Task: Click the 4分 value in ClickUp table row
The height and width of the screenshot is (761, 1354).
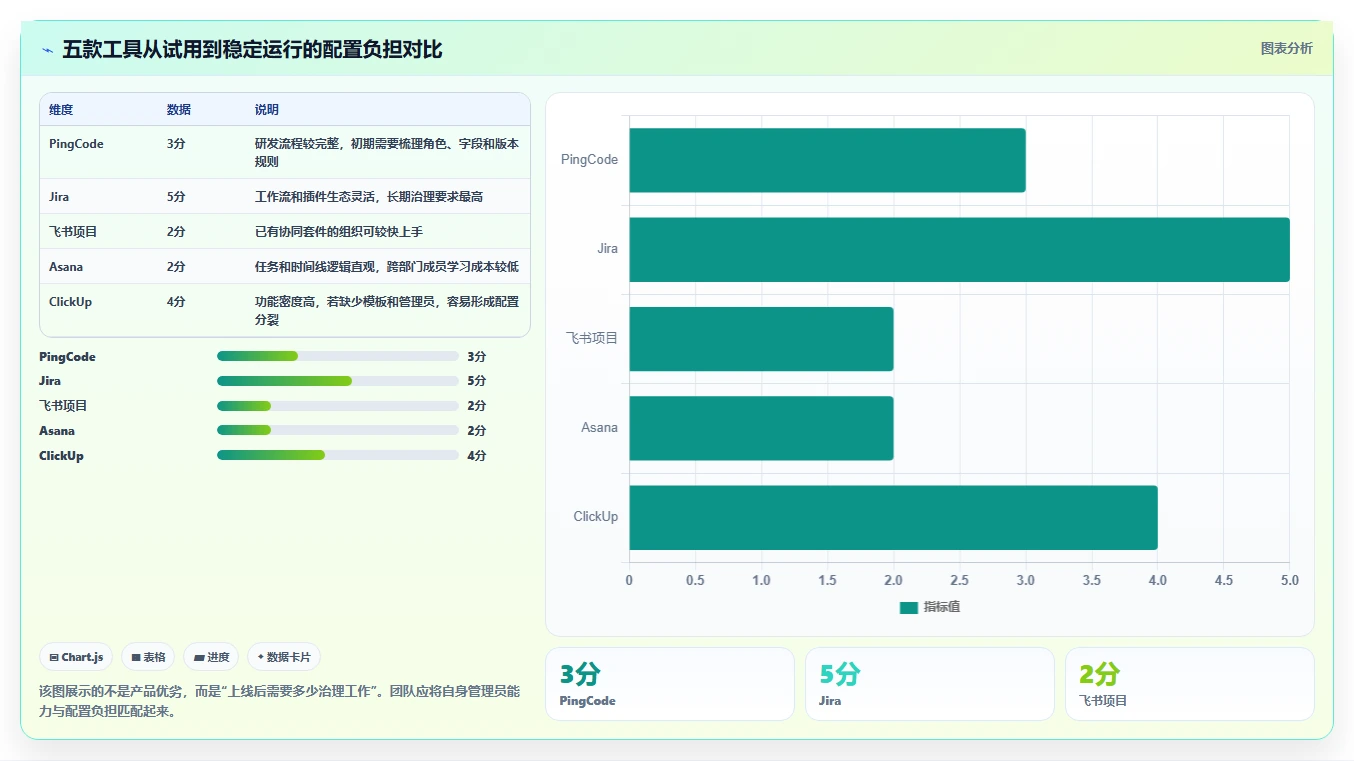Action: tap(176, 302)
